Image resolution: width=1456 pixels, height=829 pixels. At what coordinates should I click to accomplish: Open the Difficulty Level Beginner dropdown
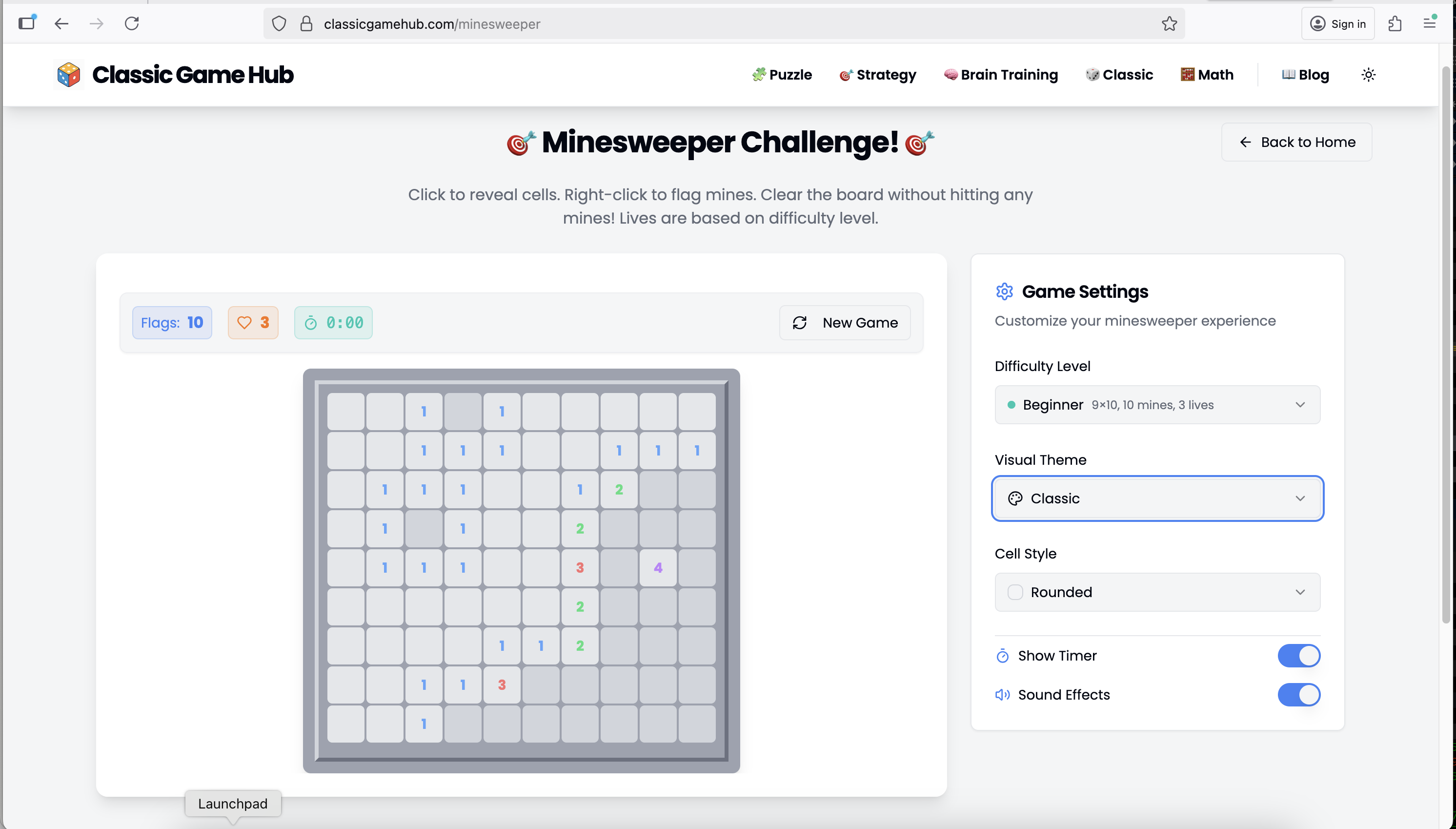(1157, 405)
